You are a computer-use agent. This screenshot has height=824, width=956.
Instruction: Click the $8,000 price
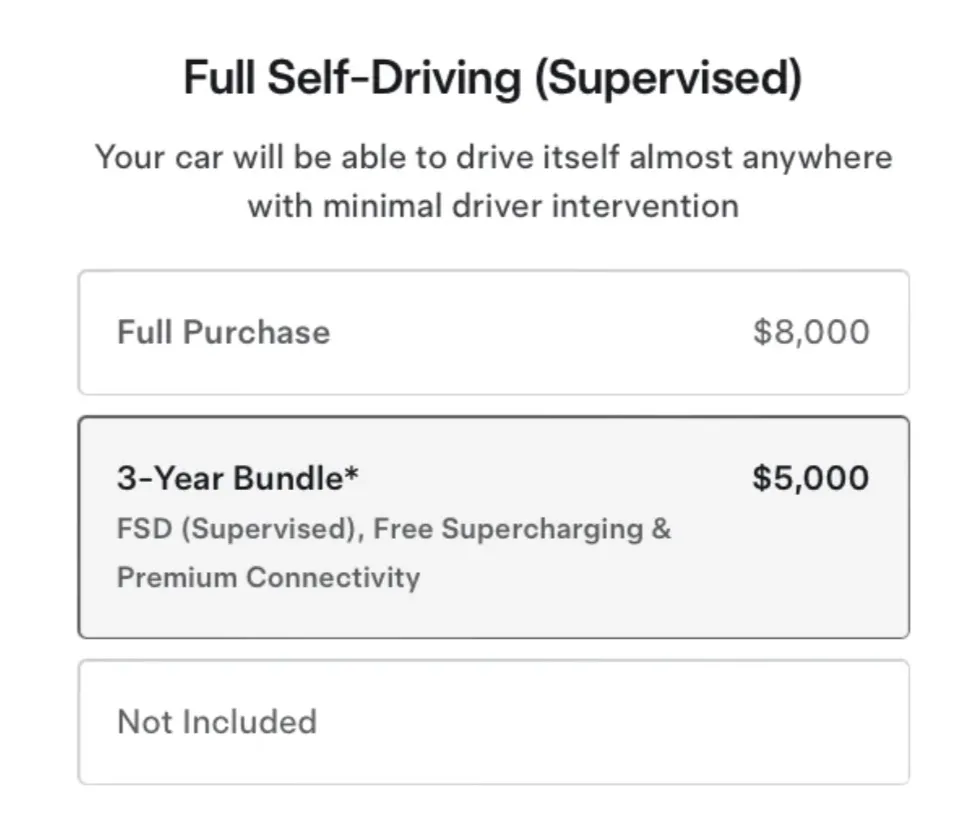pos(811,332)
